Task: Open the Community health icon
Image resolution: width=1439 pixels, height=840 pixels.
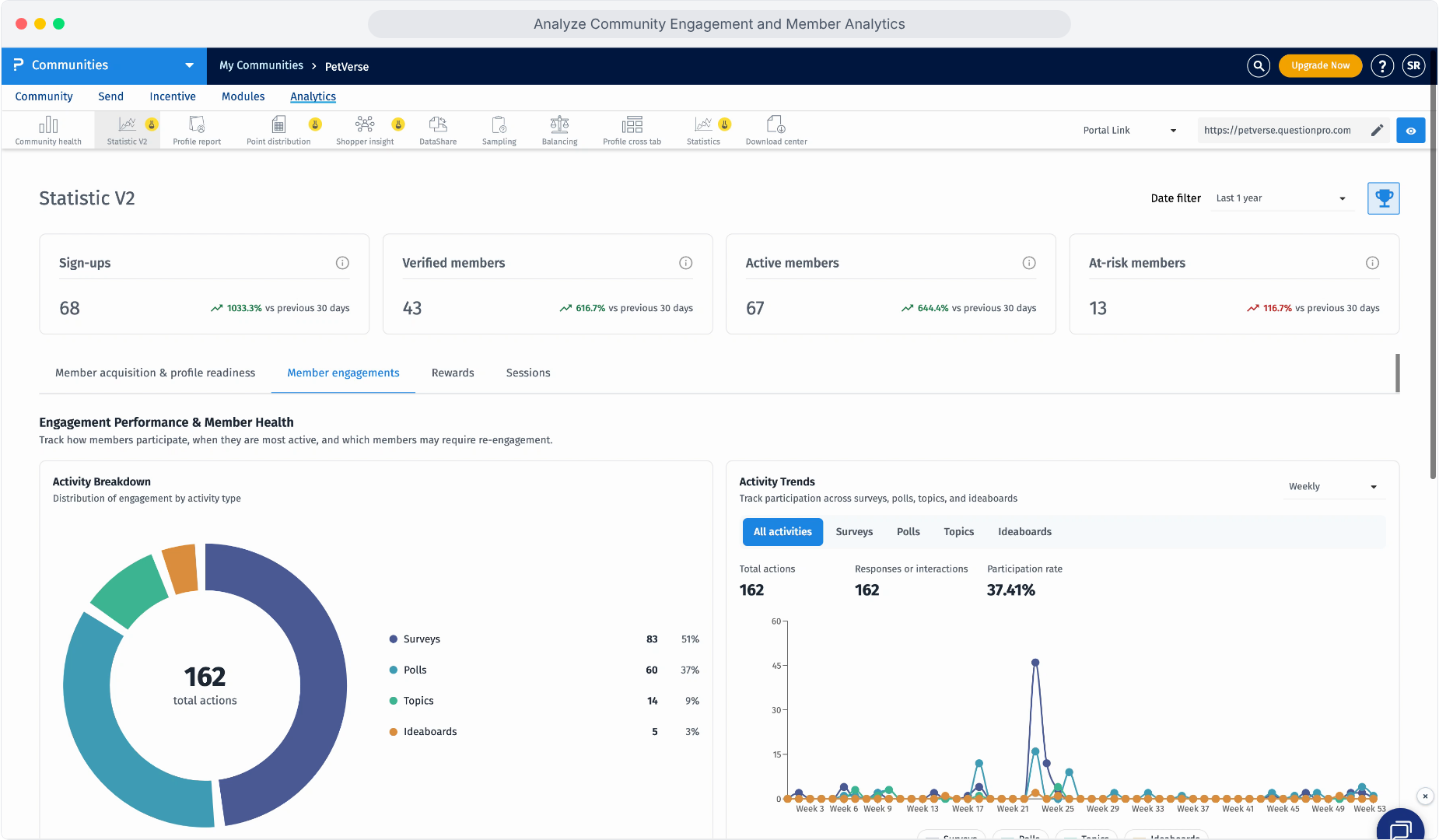Action: point(48,124)
